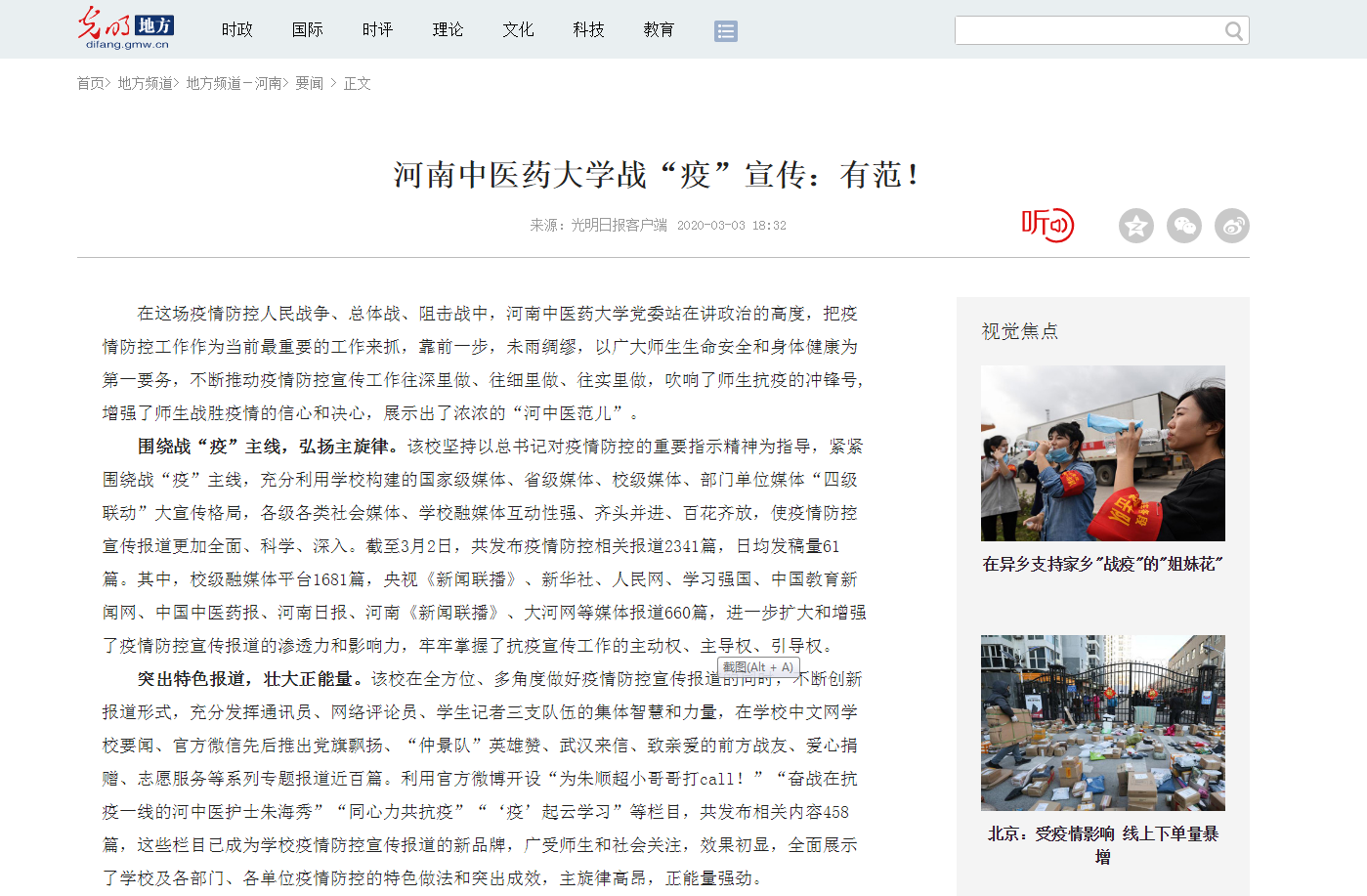Click the search magnifier icon
This screenshot has height=896, width=1367.
click(1233, 31)
